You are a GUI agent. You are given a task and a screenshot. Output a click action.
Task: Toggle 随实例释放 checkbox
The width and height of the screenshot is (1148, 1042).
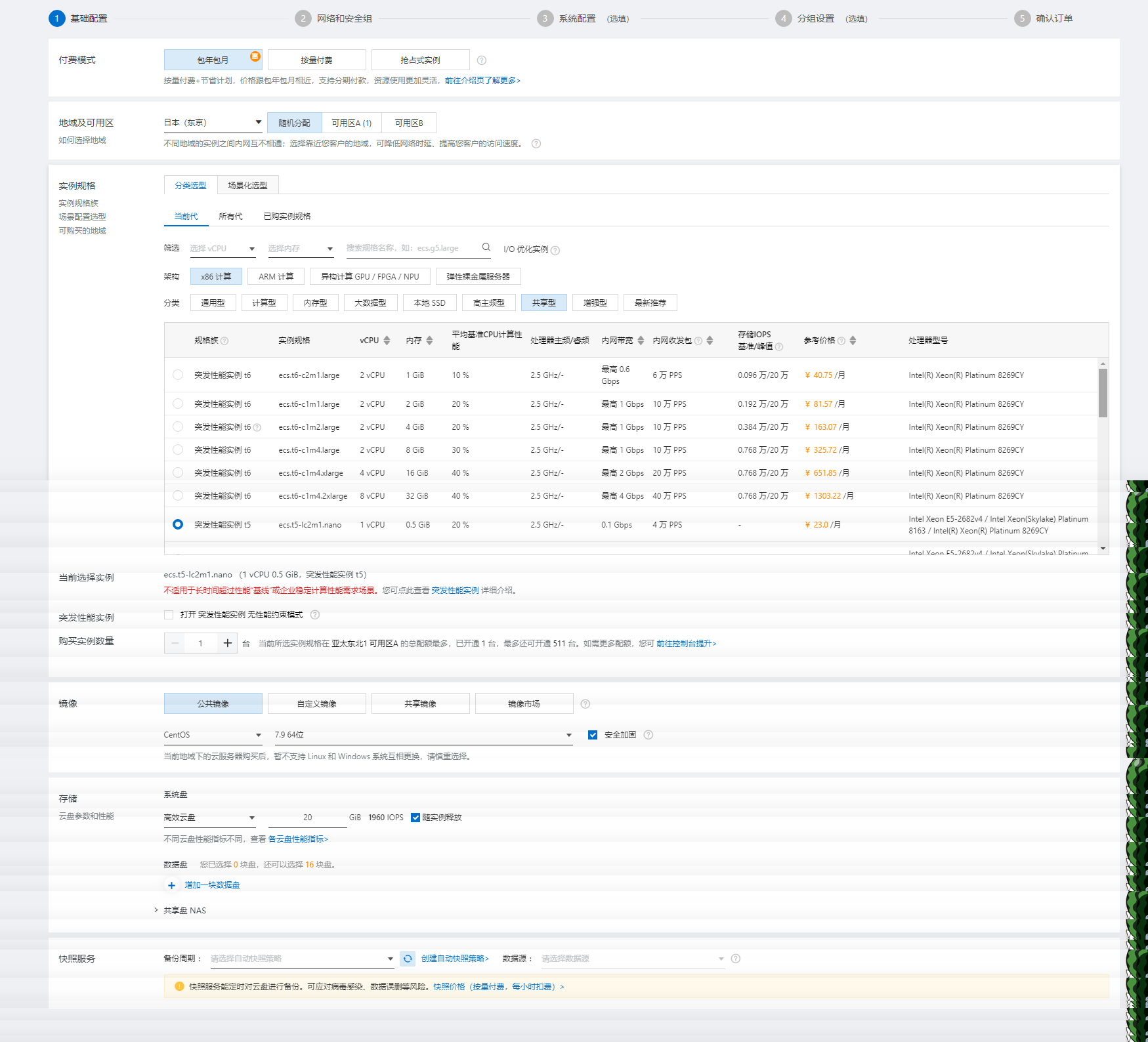click(415, 818)
